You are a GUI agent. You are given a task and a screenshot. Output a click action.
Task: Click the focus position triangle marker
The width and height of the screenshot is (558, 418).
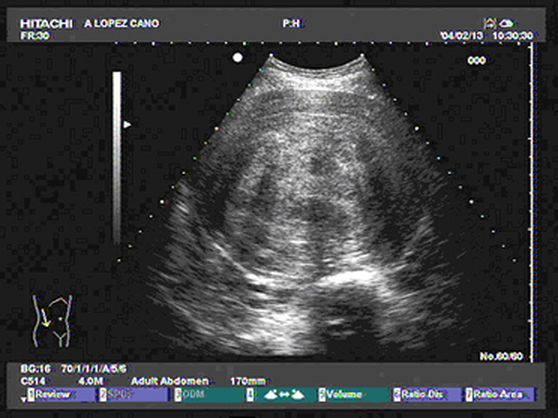click(127, 125)
